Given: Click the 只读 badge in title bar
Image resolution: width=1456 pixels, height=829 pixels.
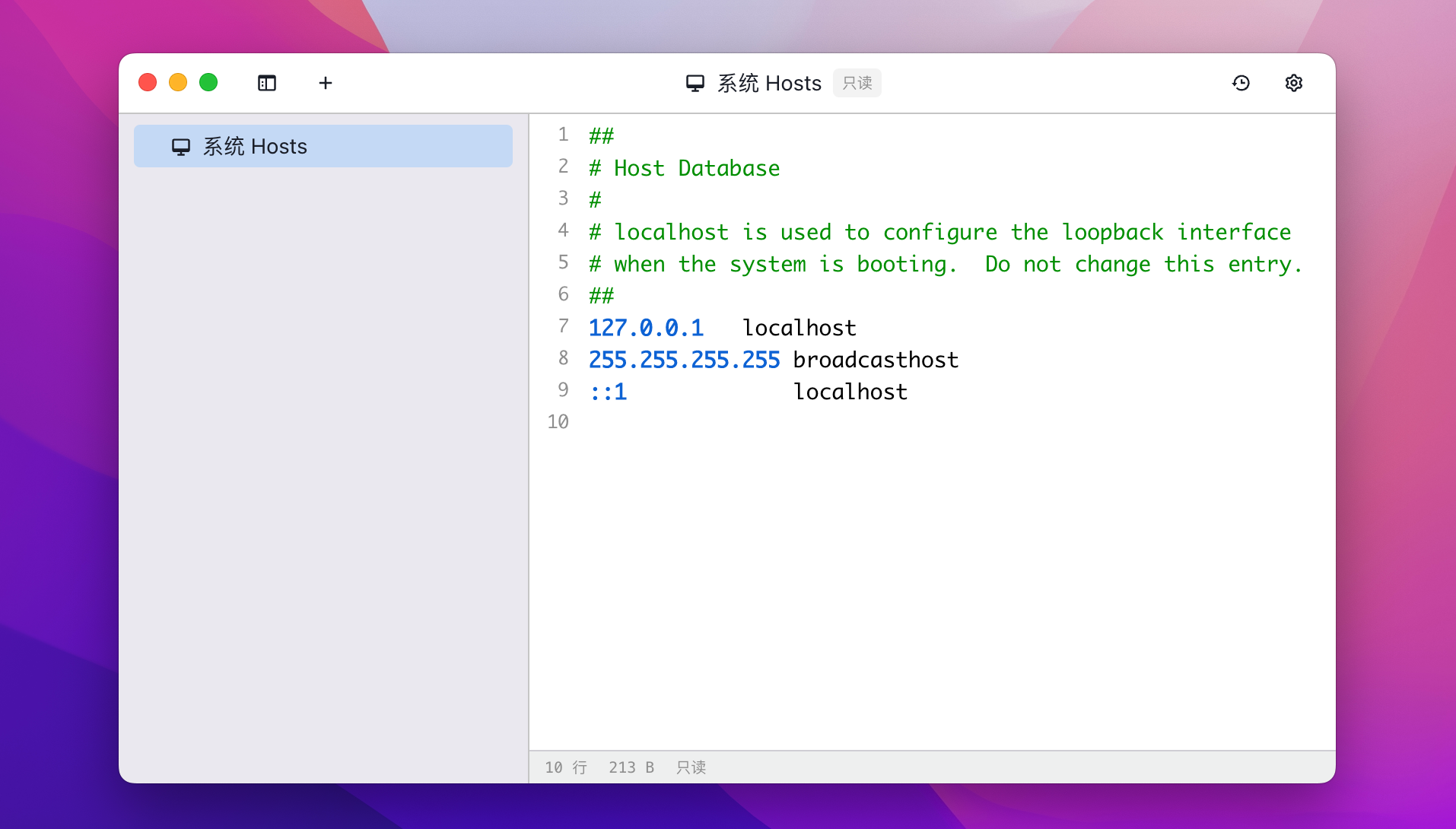Looking at the screenshot, I should (x=857, y=83).
